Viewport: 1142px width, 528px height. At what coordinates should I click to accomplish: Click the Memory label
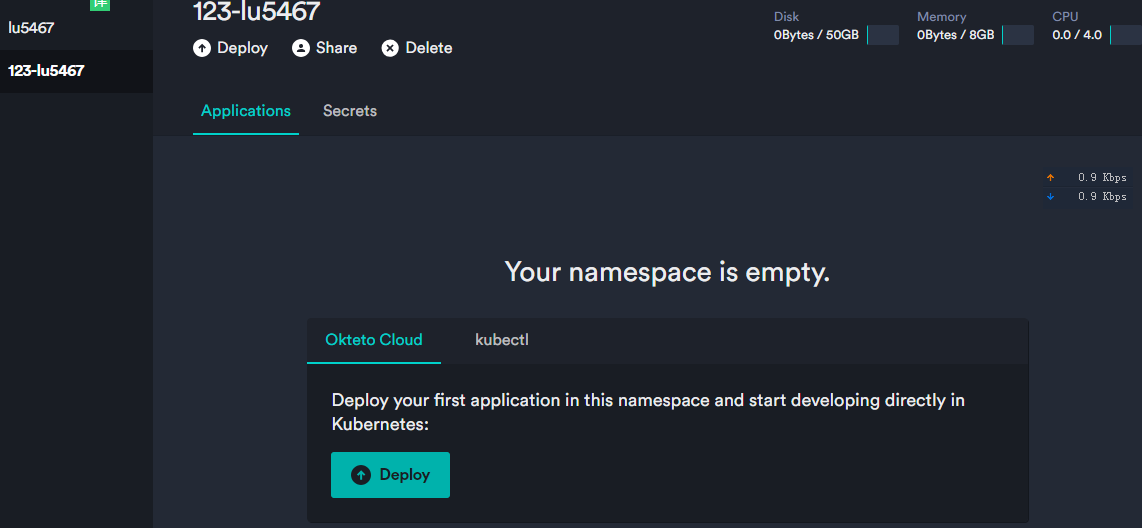(942, 16)
